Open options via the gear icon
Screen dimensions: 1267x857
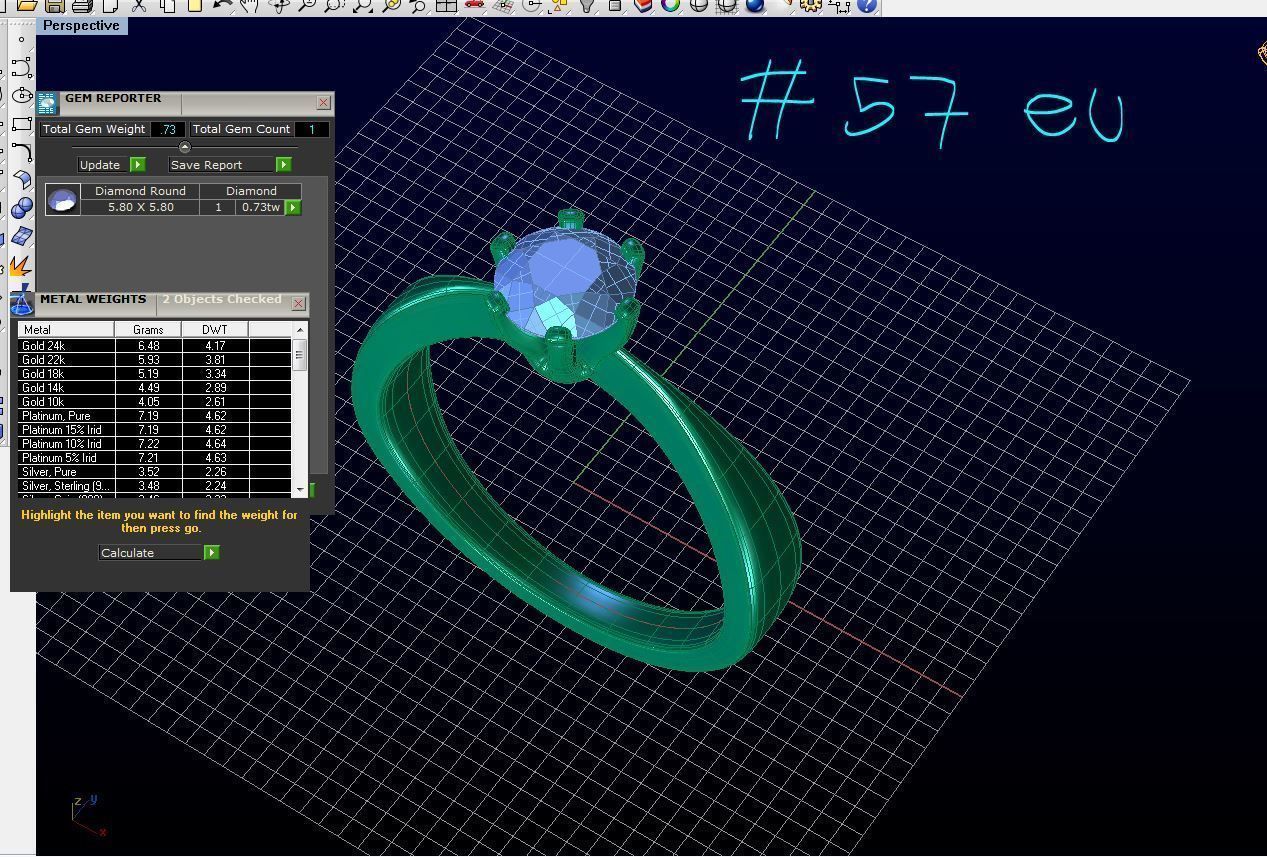[811, 5]
